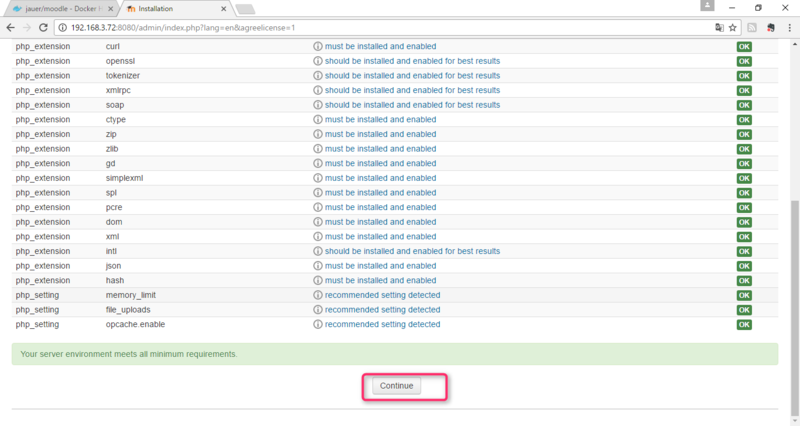This screenshot has width=800, height=426.
Task: Click the info icon in the xmlrpc row
Action: point(317,90)
